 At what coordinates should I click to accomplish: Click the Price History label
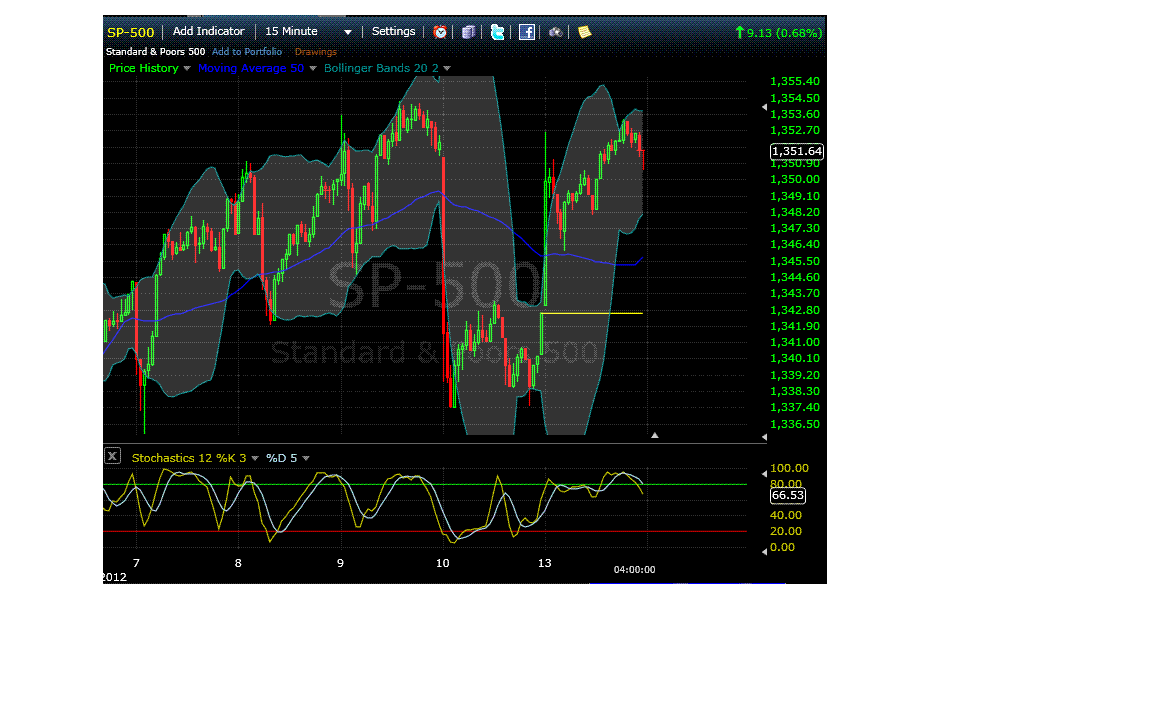[x=144, y=68]
